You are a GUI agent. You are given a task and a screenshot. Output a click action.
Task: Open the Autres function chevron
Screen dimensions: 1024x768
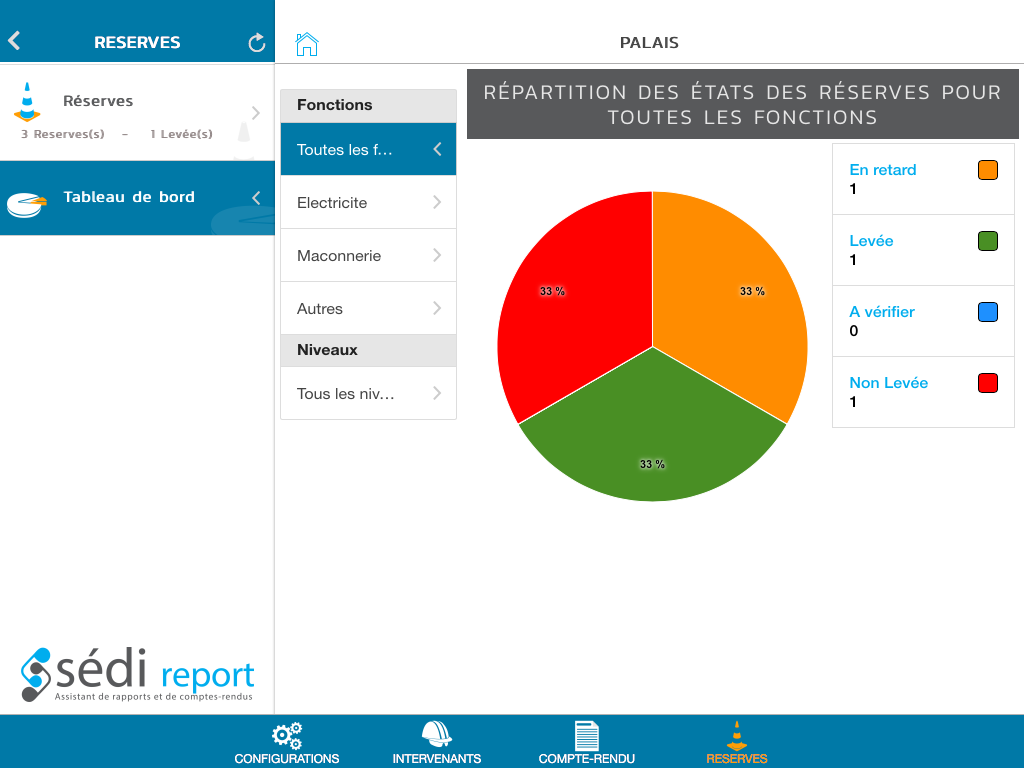point(437,309)
